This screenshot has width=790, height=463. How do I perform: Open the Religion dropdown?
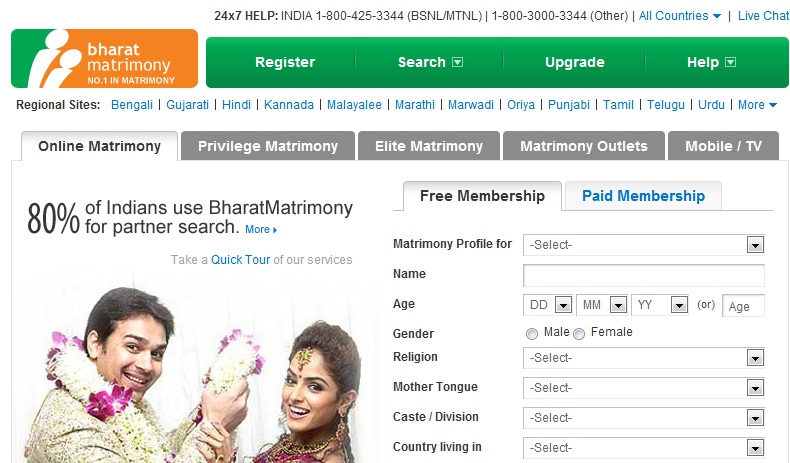[x=643, y=358]
